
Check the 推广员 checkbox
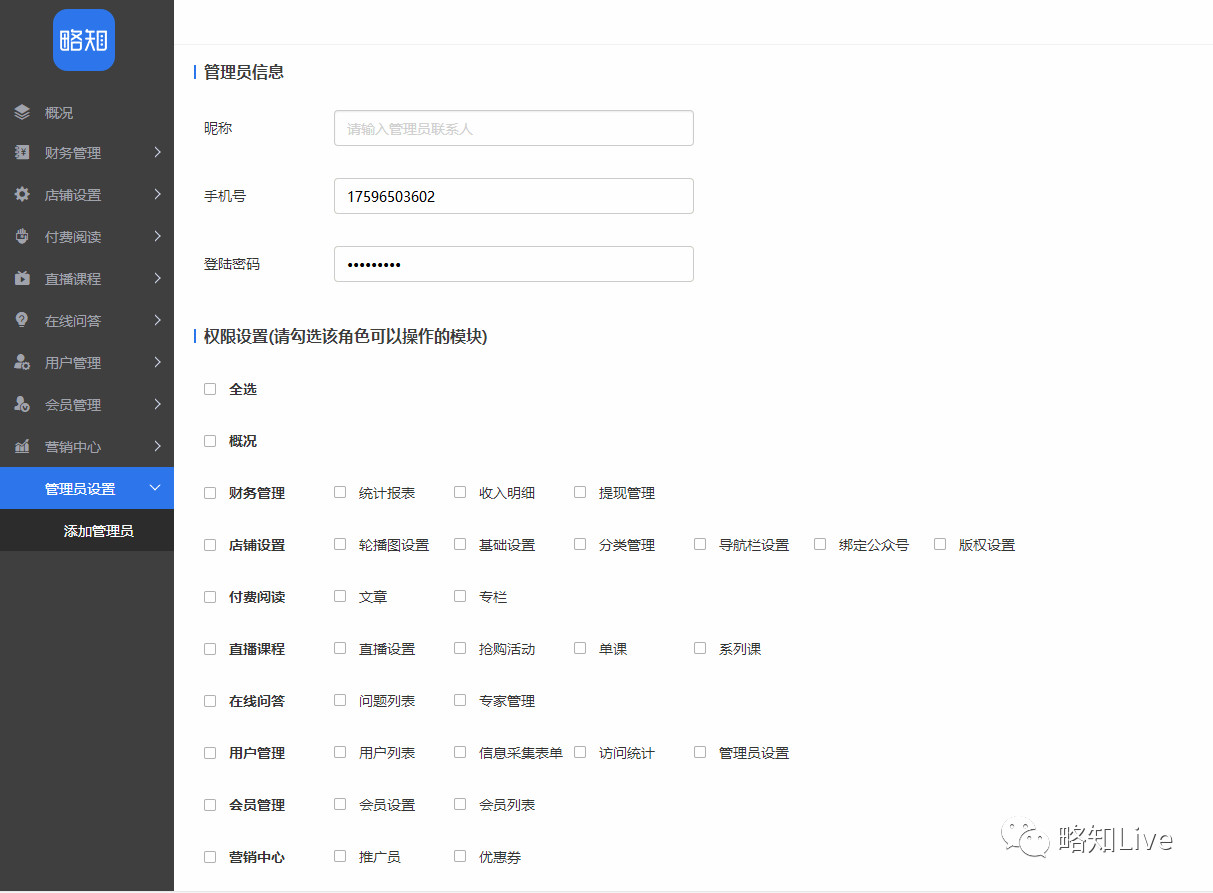click(x=340, y=856)
